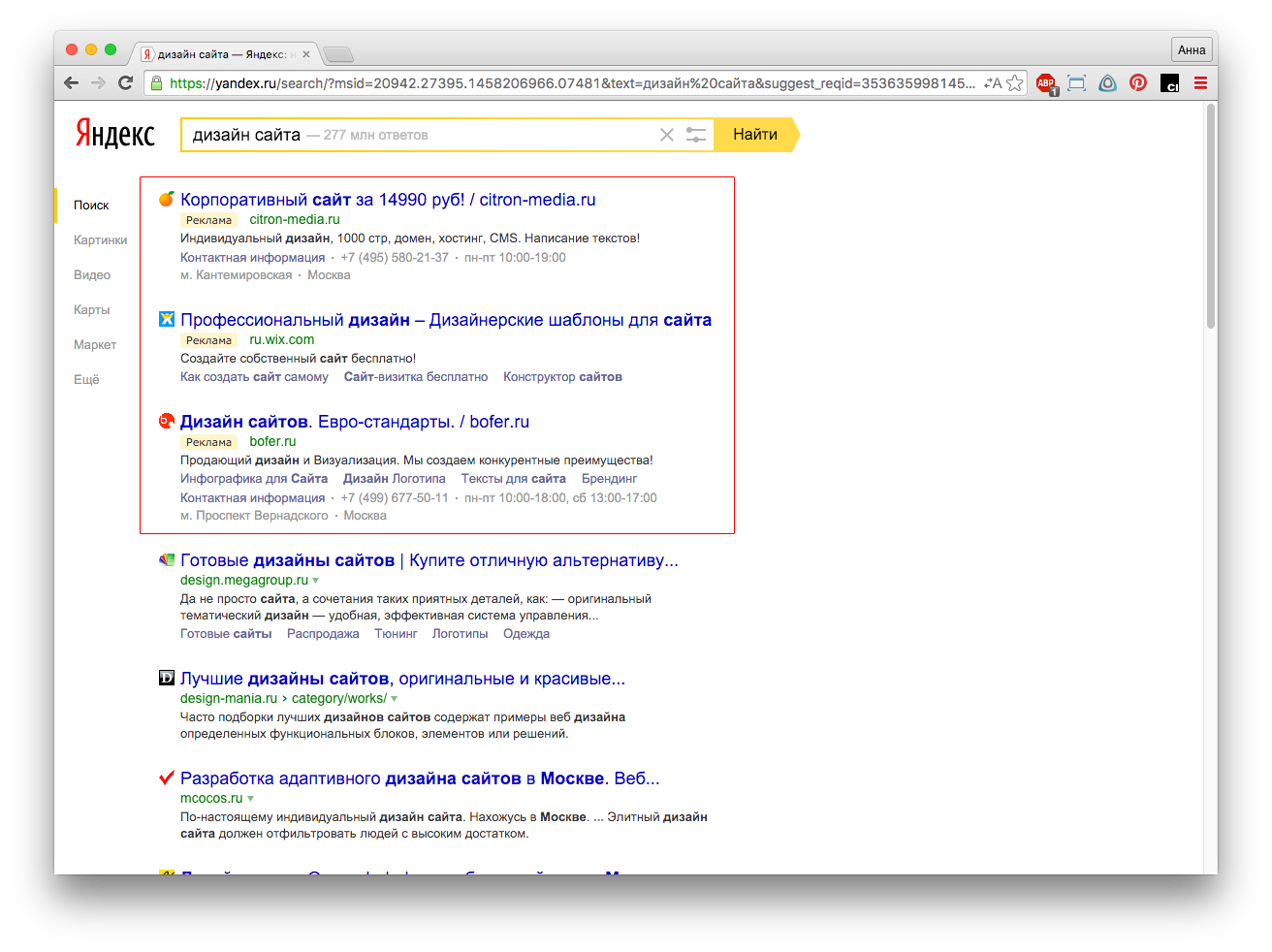Click the Pinterest extension icon
The image size is (1272, 952).
click(1138, 83)
